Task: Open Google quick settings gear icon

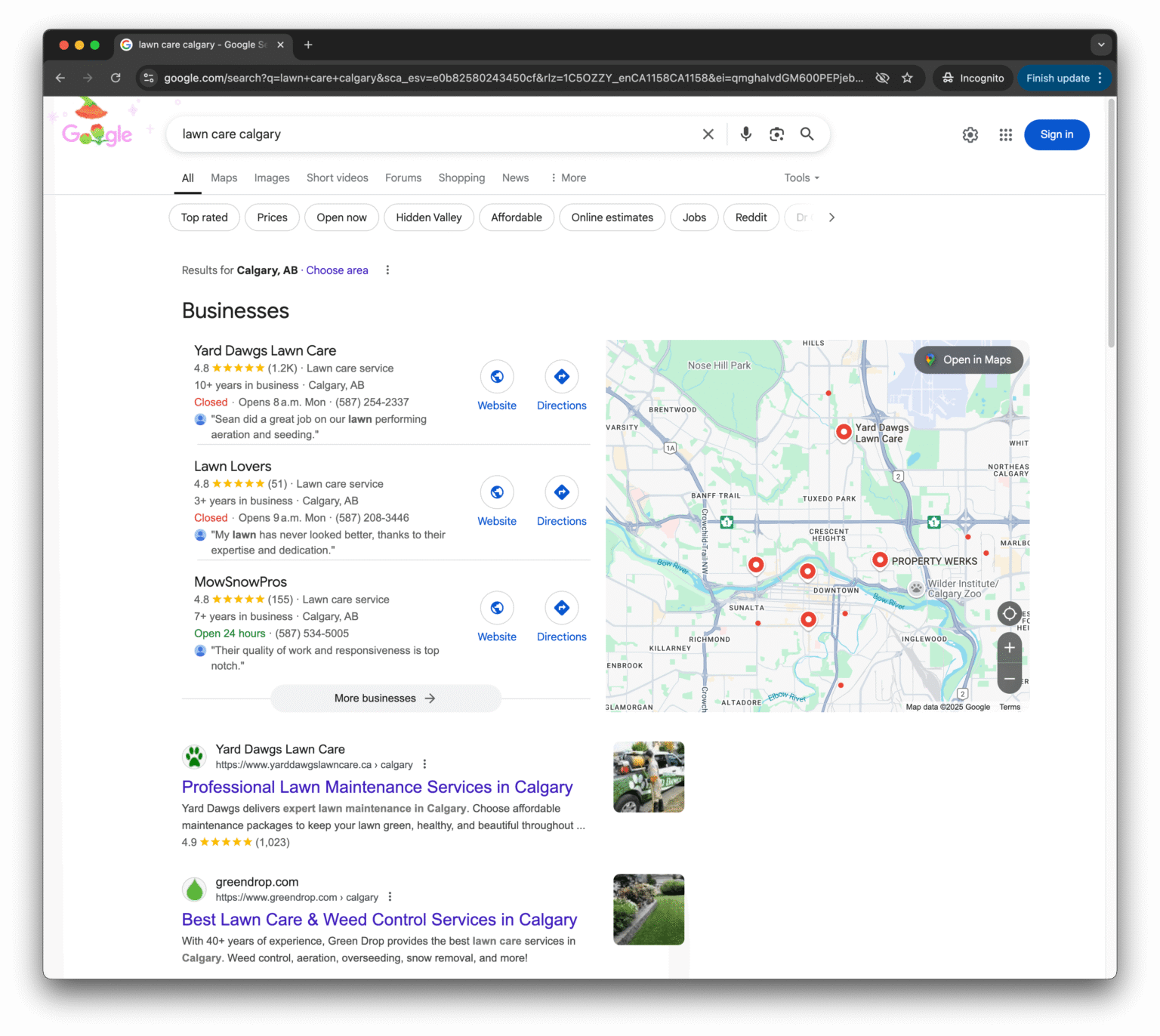Action: coord(970,135)
